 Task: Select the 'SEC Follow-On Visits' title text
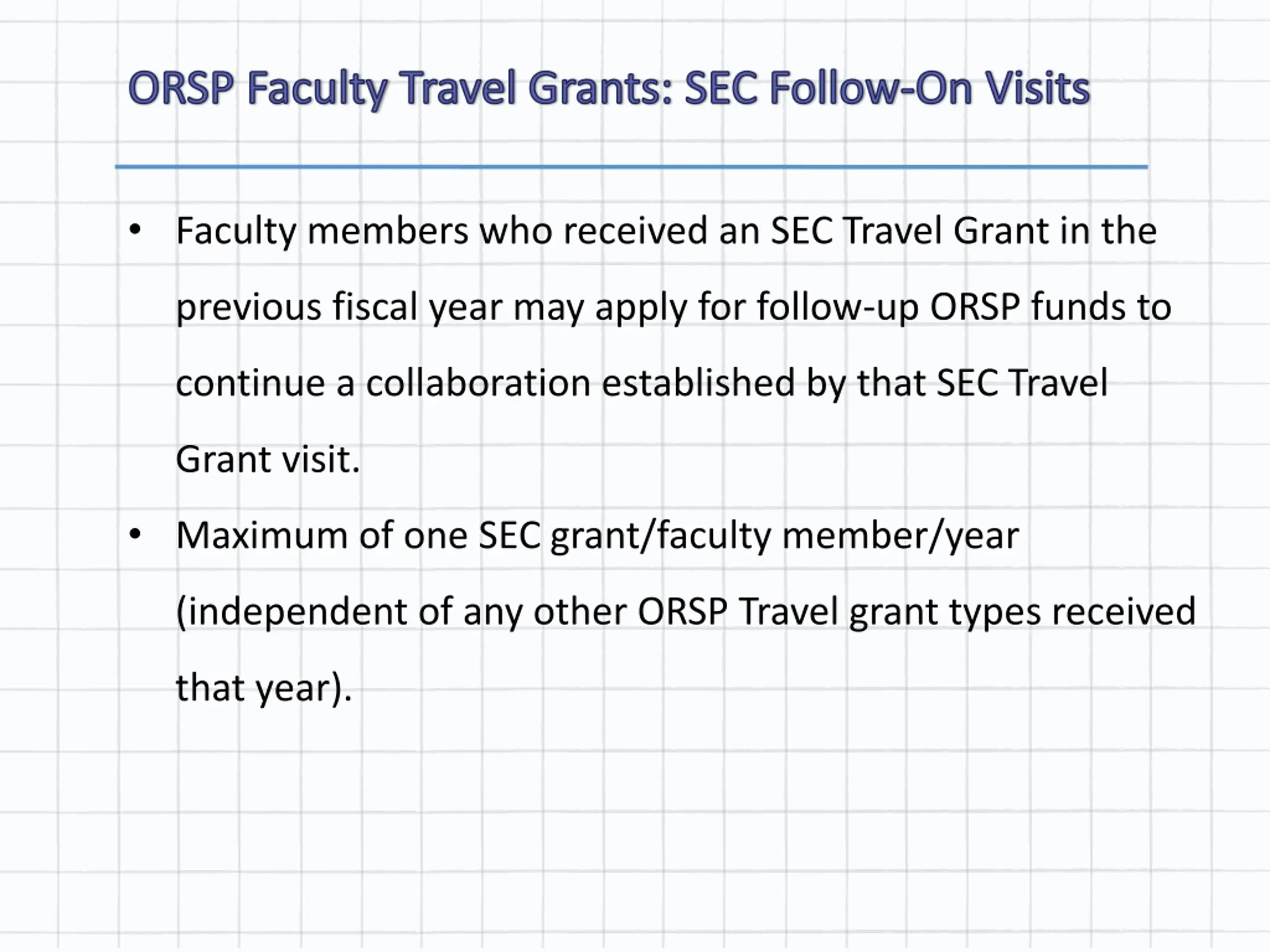(888, 88)
